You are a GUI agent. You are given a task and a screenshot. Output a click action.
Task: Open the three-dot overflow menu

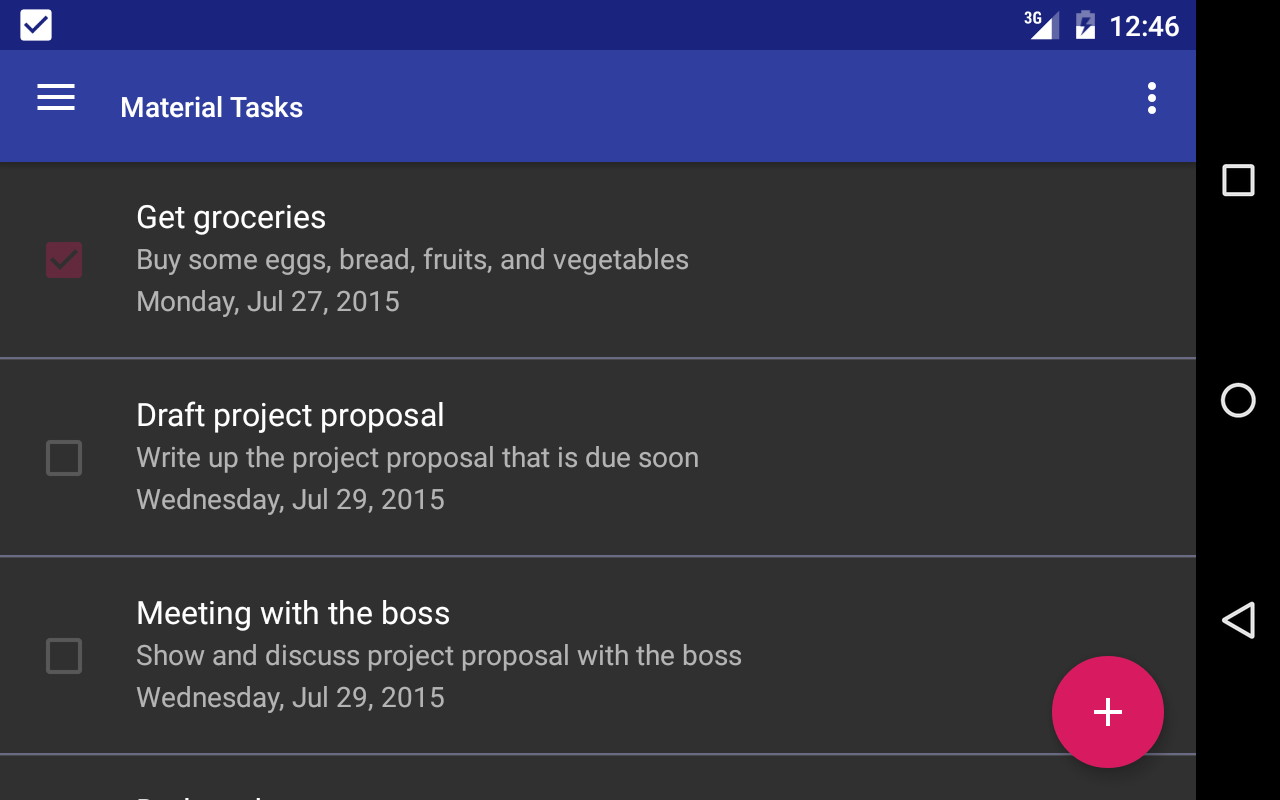(x=1152, y=98)
